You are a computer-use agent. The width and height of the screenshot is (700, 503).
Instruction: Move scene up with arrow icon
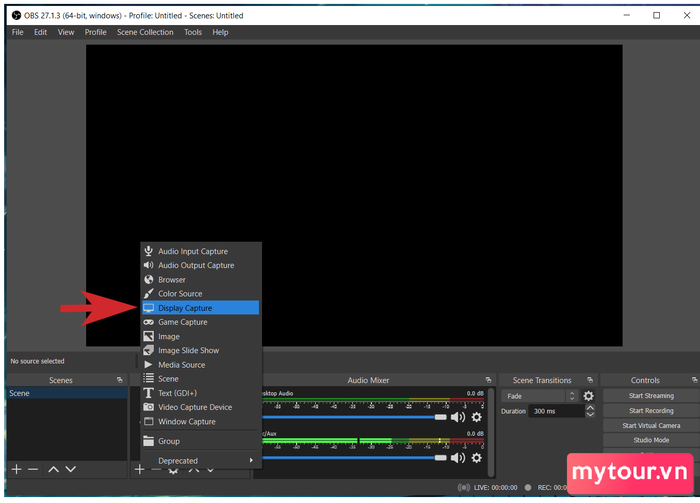coord(54,469)
